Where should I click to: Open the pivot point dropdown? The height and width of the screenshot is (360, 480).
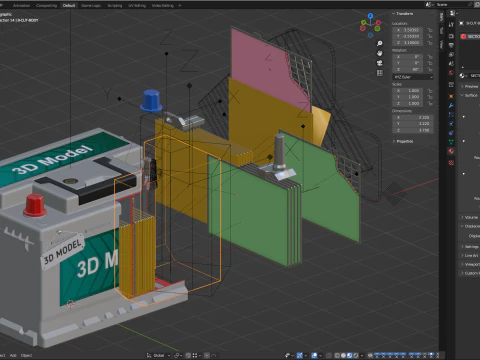[x=178, y=355]
